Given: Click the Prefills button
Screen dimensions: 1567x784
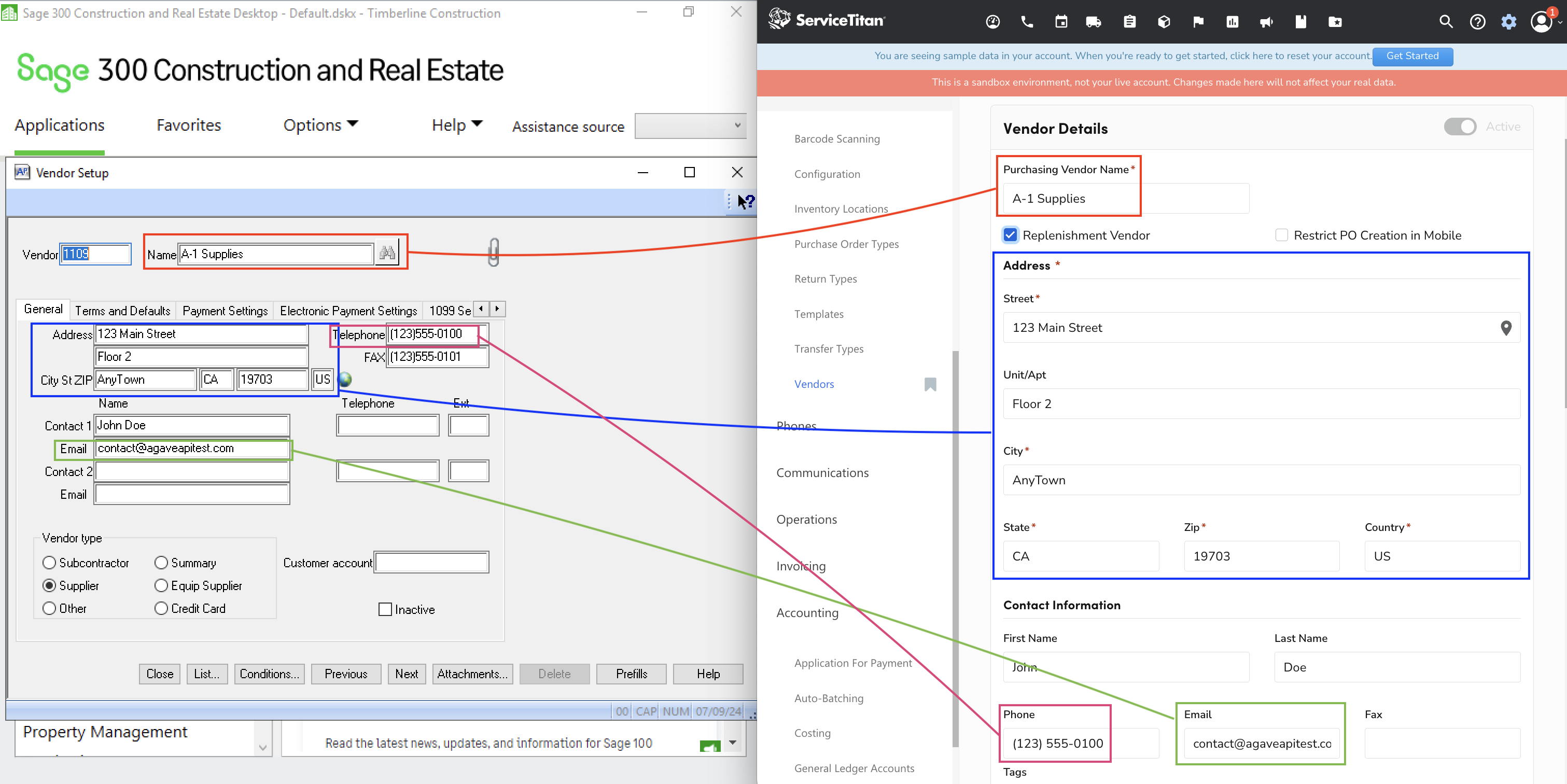Looking at the screenshot, I should pos(632,674).
